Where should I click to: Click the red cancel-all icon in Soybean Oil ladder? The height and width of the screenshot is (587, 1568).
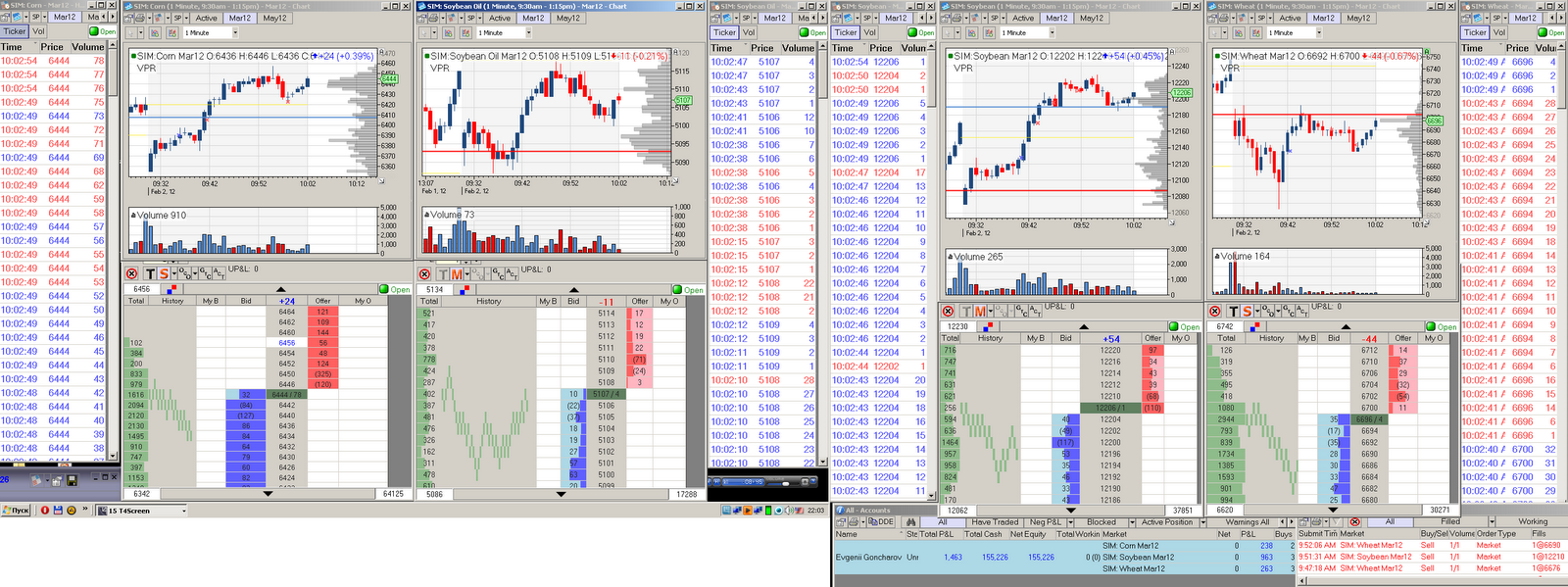pos(424,274)
